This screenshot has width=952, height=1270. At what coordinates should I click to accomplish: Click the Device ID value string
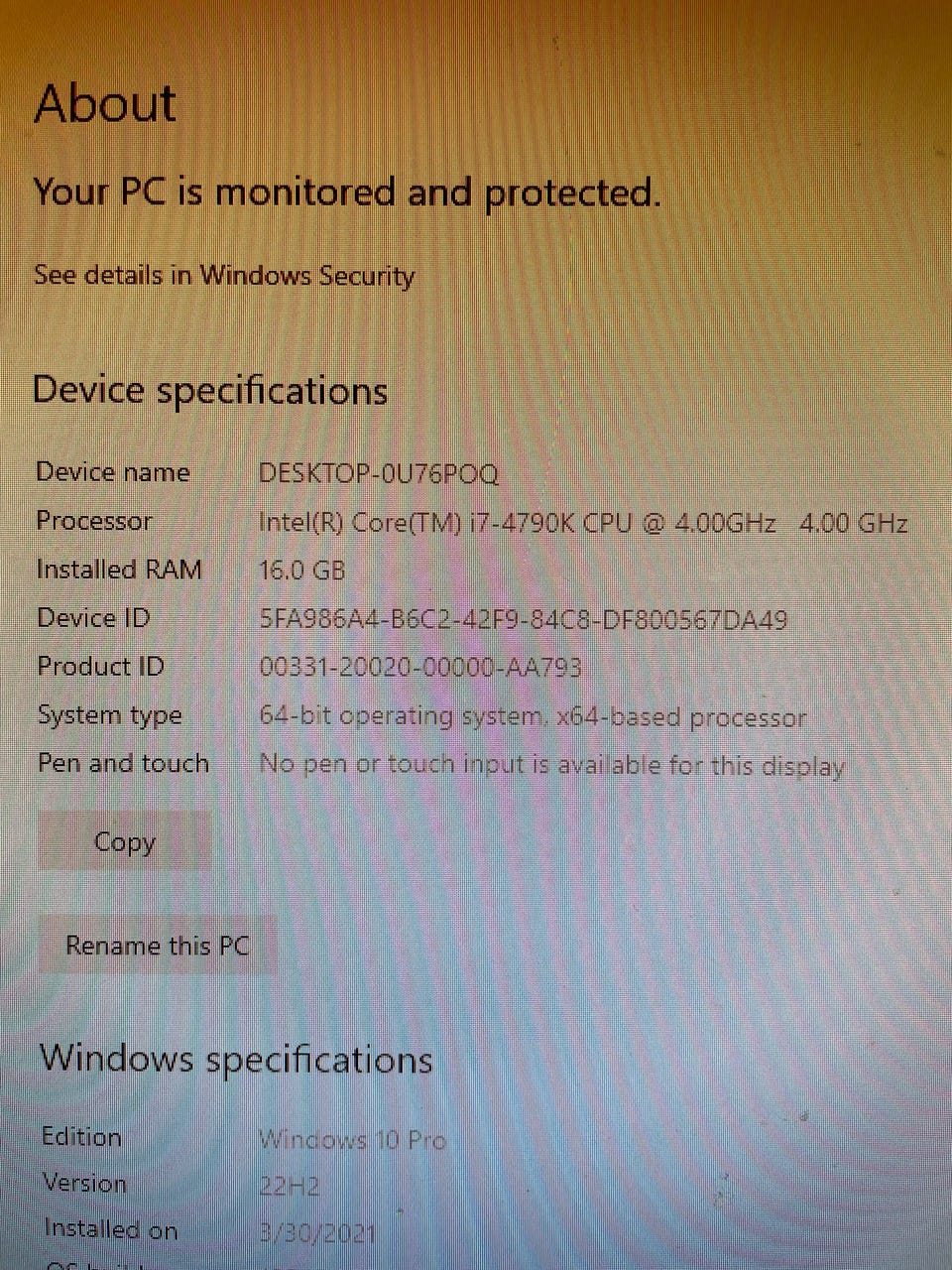[523, 619]
